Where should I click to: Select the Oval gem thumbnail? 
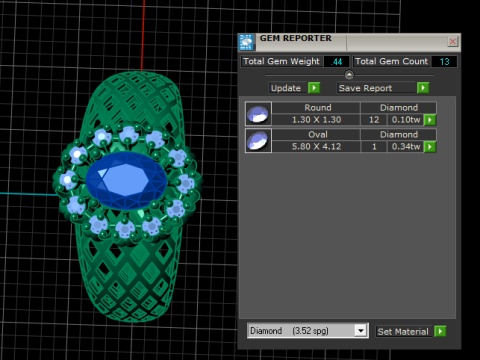258,141
